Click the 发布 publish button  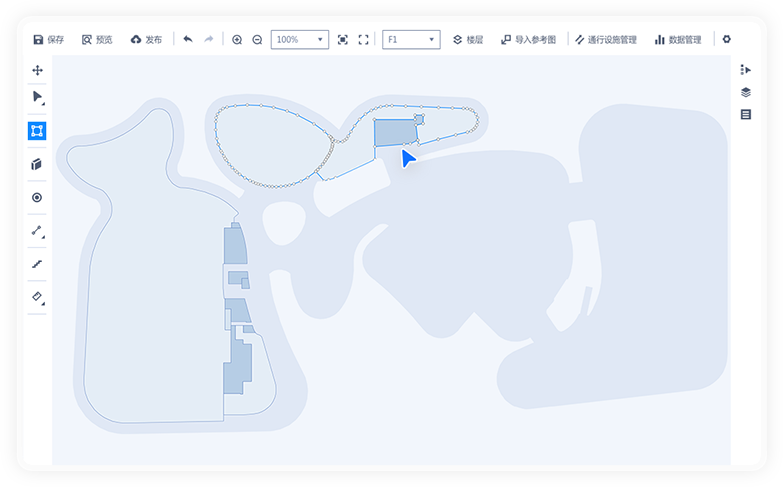point(146,40)
